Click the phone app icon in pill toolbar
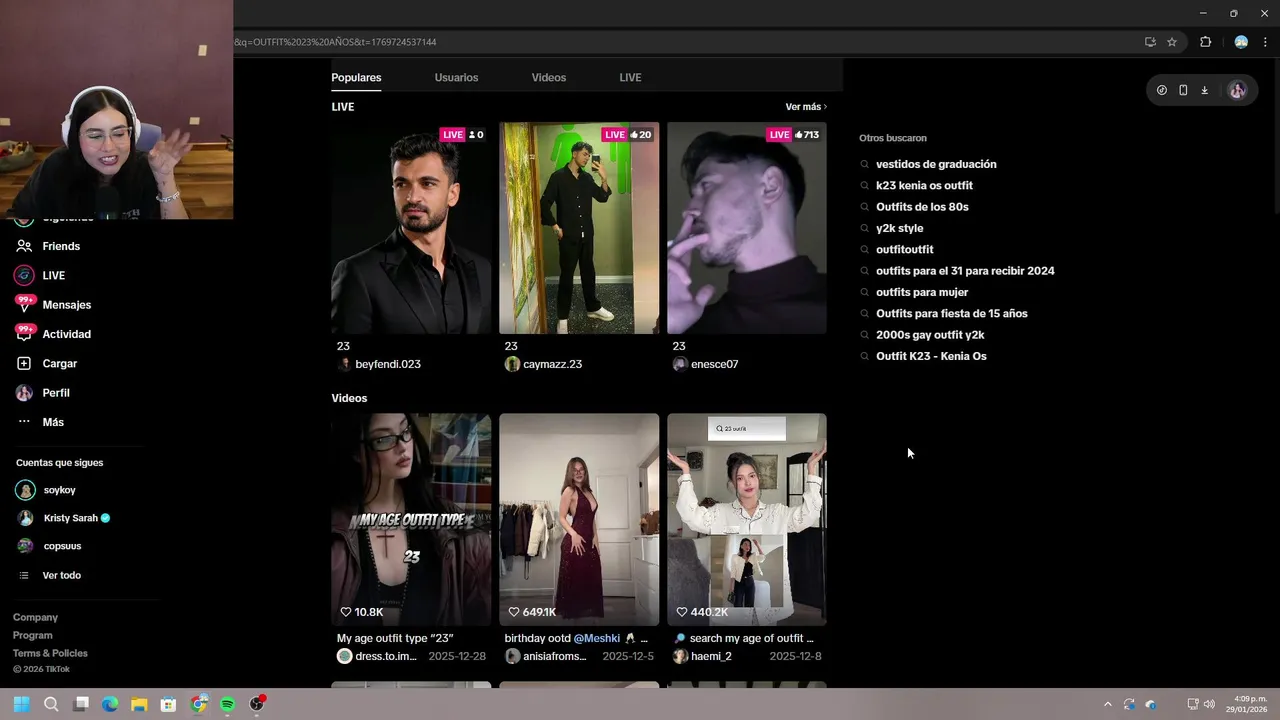This screenshot has width=1280, height=720. 1183,90
